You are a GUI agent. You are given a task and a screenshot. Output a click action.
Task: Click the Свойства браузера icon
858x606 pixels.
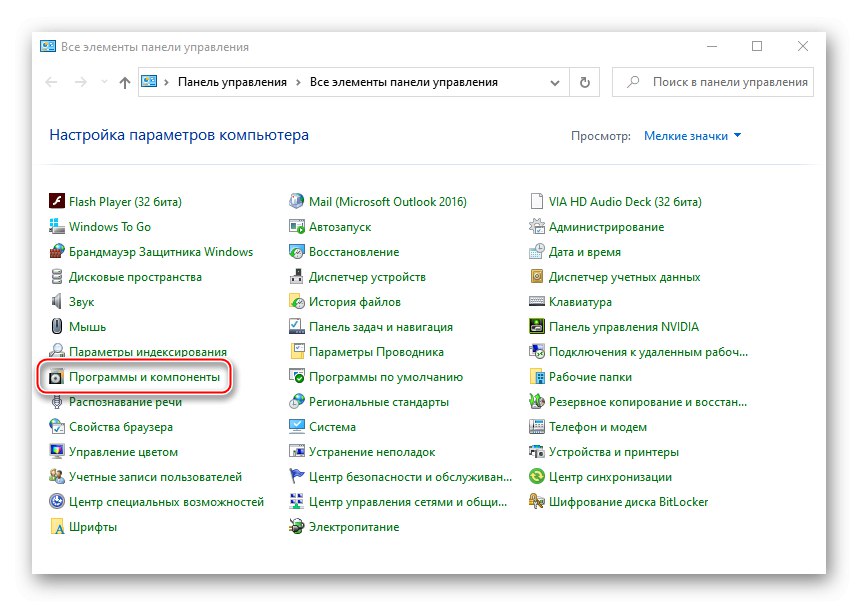57,426
